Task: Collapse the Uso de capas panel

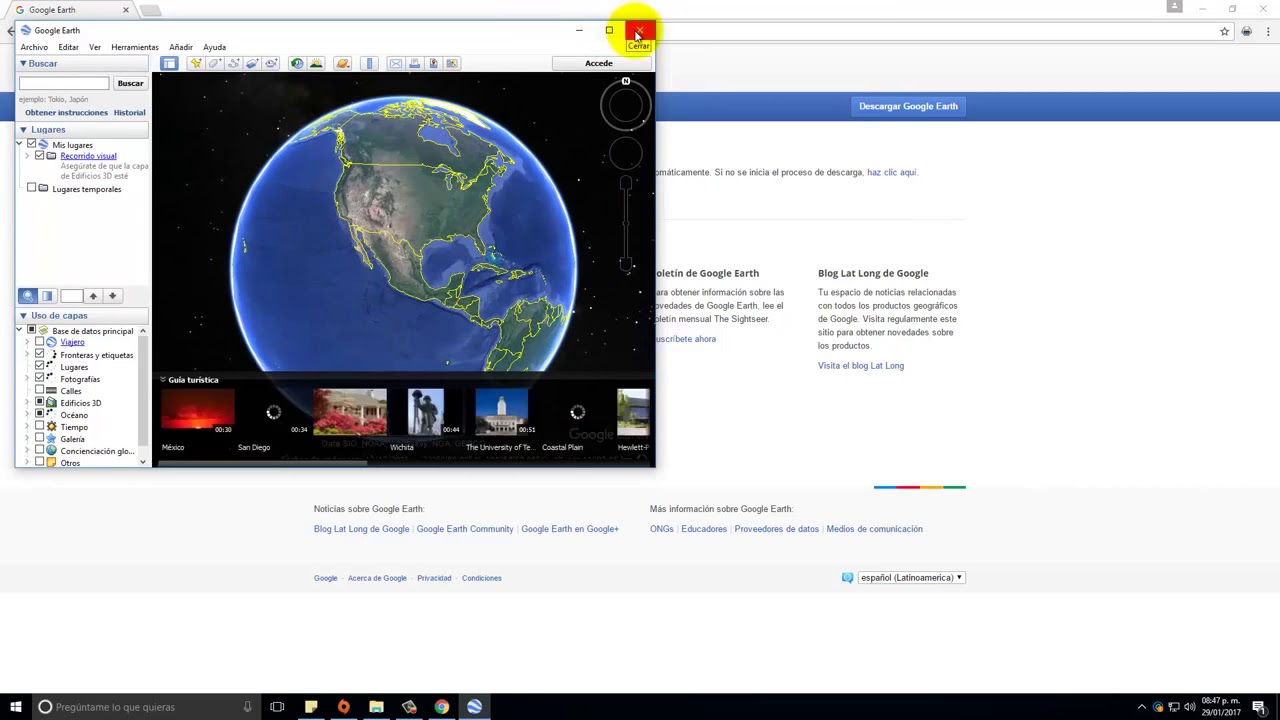Action: pyautogui.click(x=23, y=315)
